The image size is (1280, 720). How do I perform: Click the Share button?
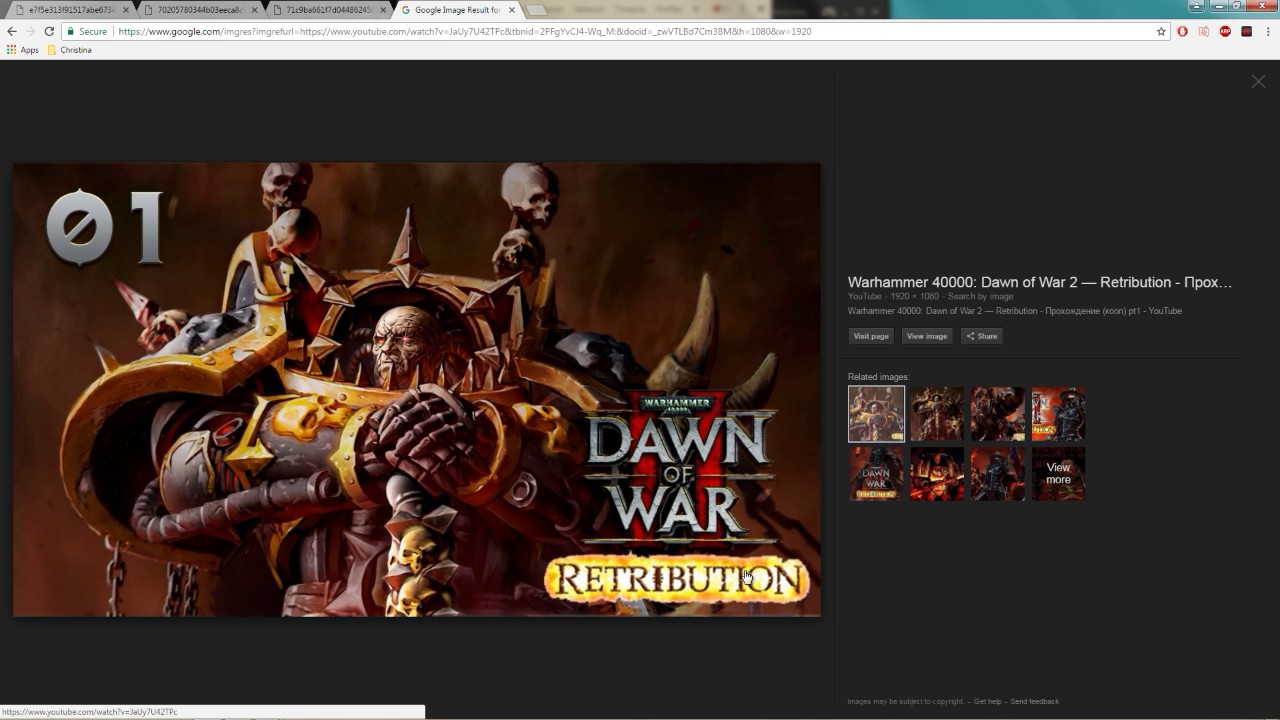point(982,336)
